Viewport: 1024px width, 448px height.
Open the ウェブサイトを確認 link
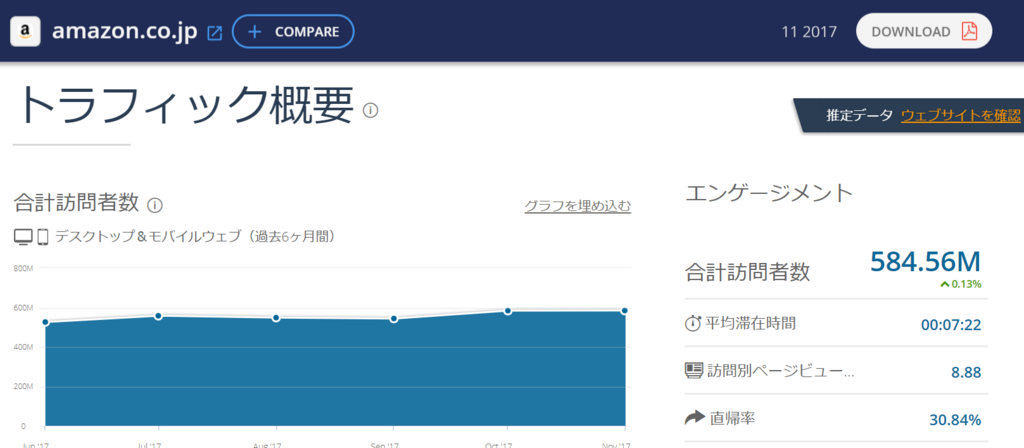tap(961, 116)
